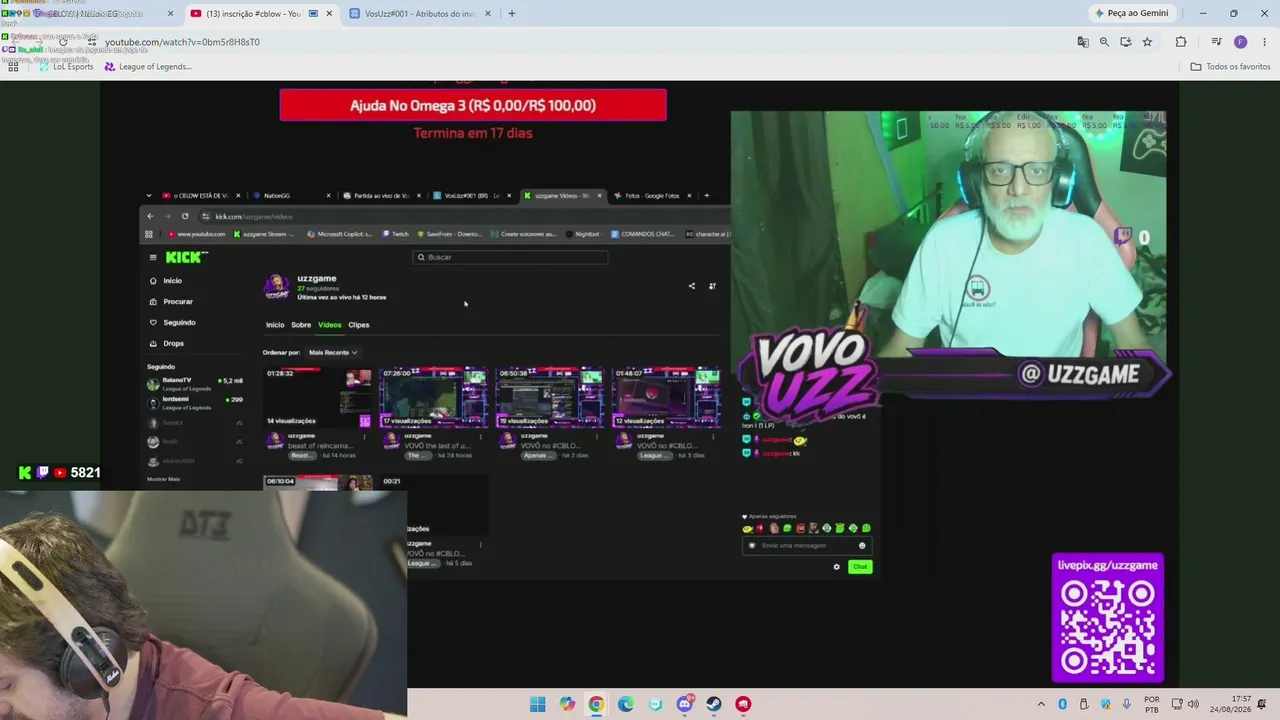The height and width of the screenshot is (720, 1280).
Task: Open lordsemi in the Kick following list
Action: 195,403
